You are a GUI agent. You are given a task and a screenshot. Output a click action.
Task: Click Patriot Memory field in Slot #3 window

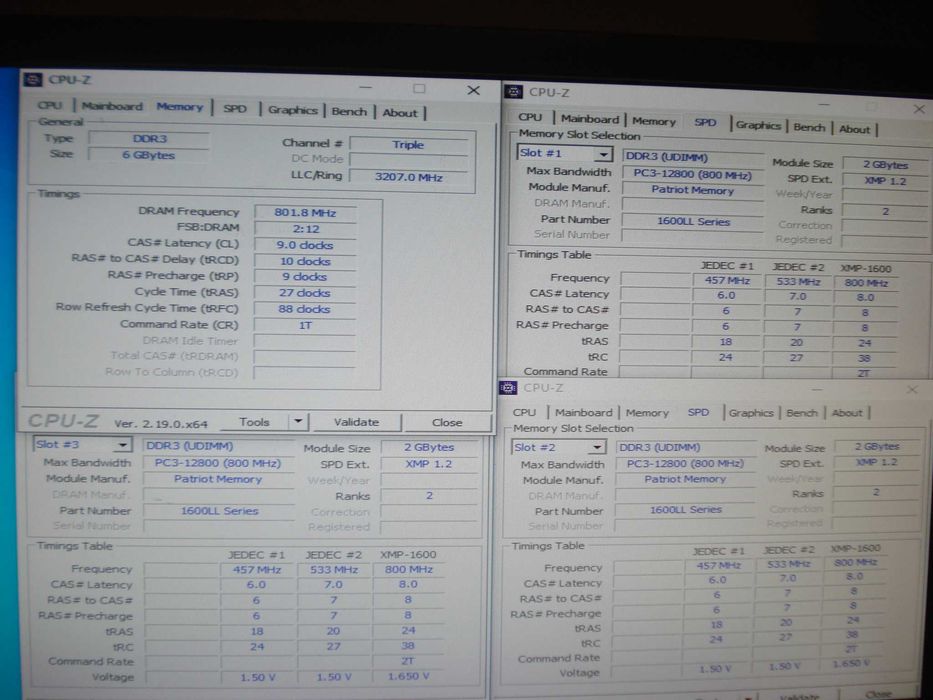[x=218, y=479]
